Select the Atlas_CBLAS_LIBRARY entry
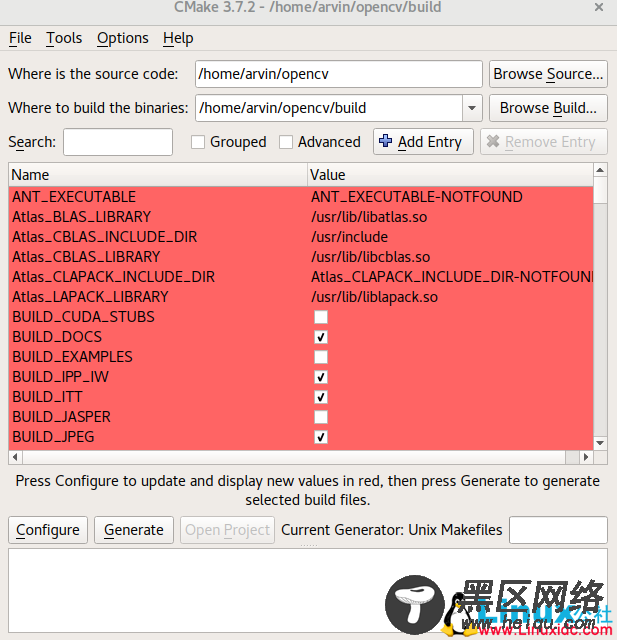The image size is (617, 640). pos(86,257)
